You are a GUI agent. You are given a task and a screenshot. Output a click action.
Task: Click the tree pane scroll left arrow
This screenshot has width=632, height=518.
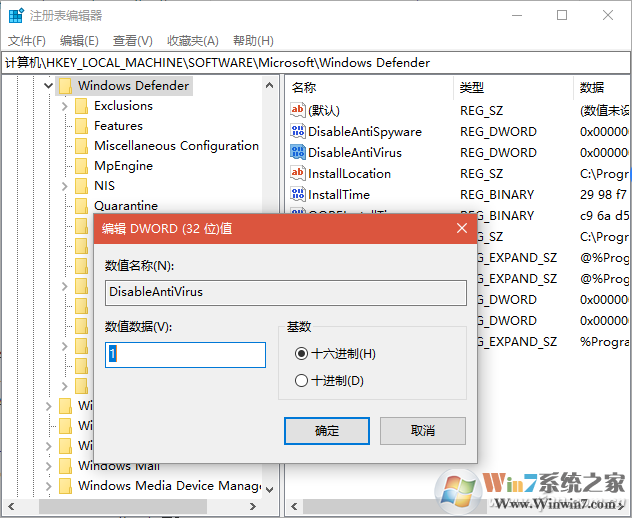tap(11, 506)
